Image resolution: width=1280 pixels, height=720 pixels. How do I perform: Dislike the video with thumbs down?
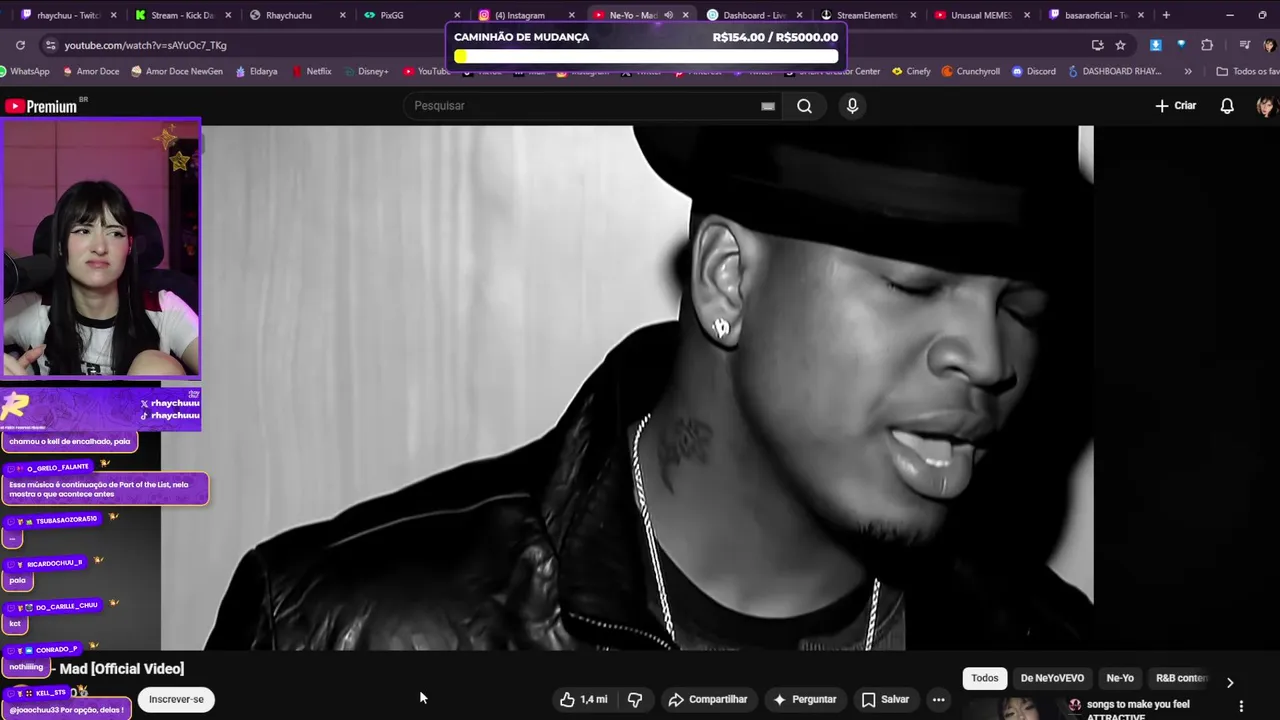click(x=635, y=699)
